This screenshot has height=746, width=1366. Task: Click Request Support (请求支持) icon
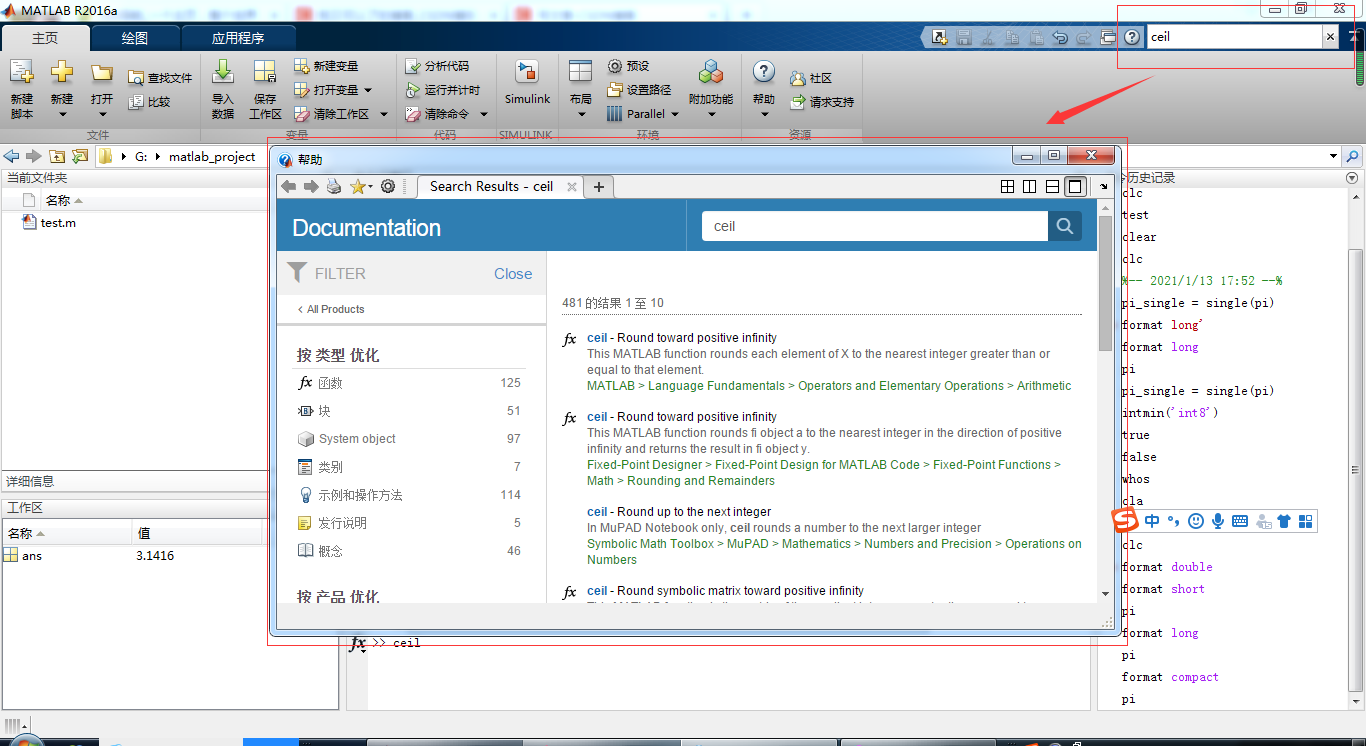point(797,102)
